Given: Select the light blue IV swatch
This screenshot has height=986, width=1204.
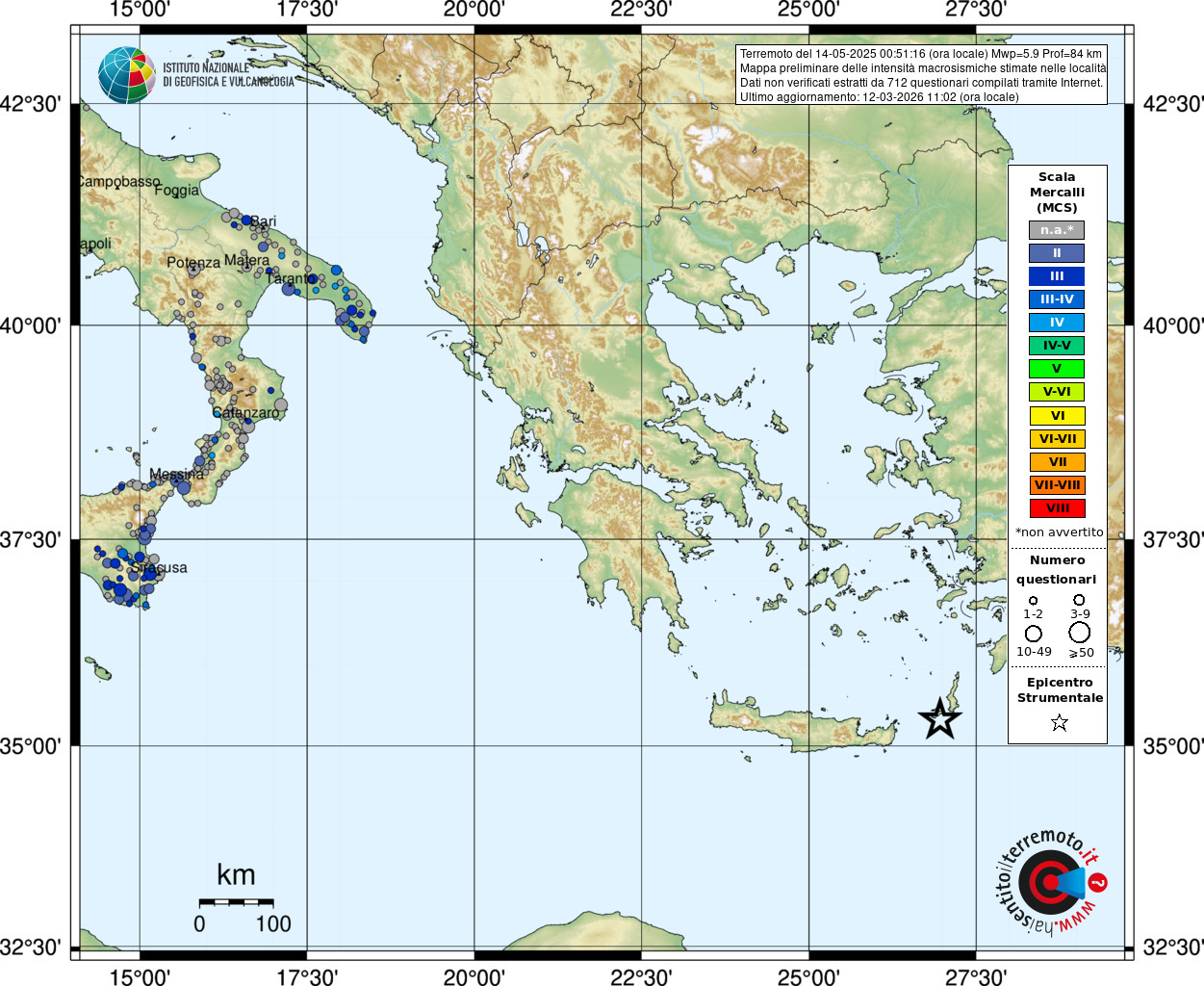Looking at the screenshot, I should tap(1057, 323).
